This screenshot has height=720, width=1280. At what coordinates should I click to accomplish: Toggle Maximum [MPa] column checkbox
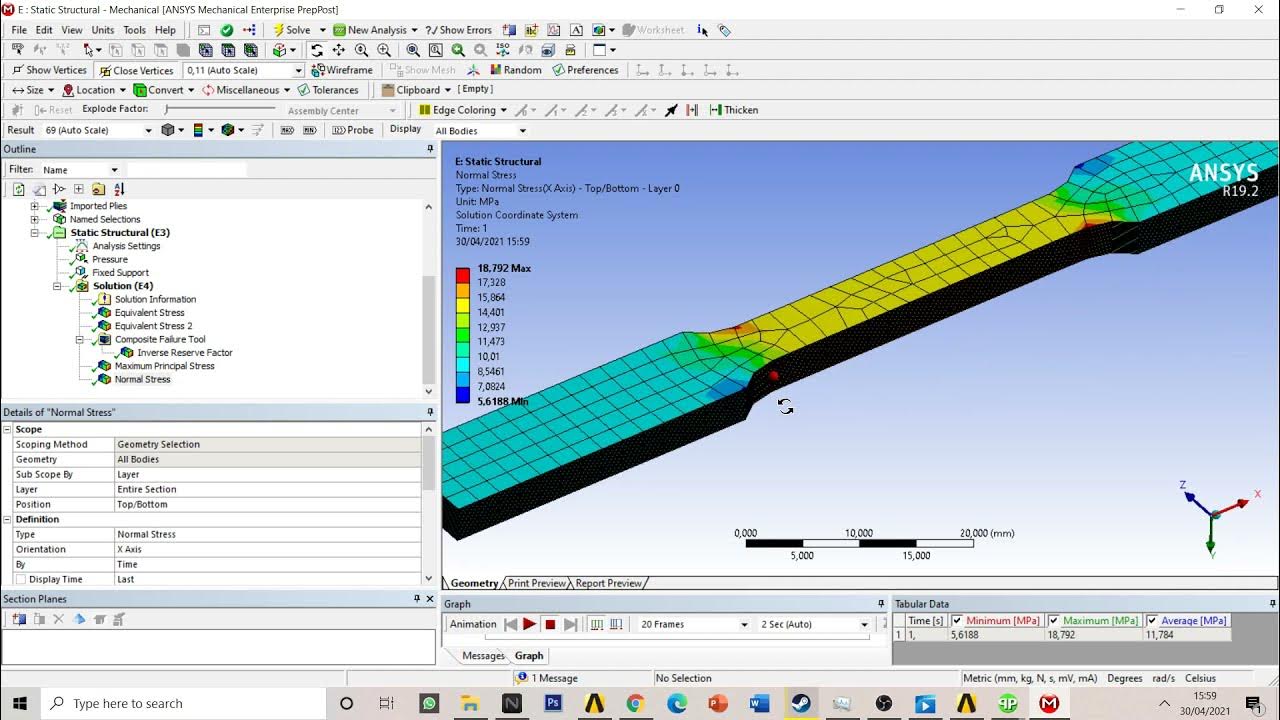coord(1053,621)
